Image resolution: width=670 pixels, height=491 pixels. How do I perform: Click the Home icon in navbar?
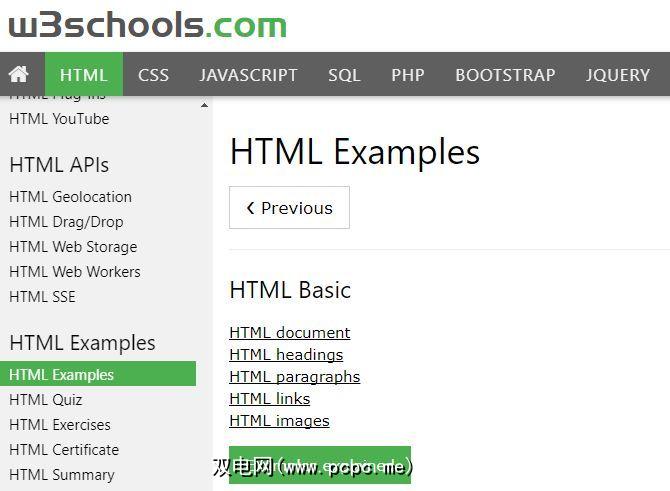19,75
